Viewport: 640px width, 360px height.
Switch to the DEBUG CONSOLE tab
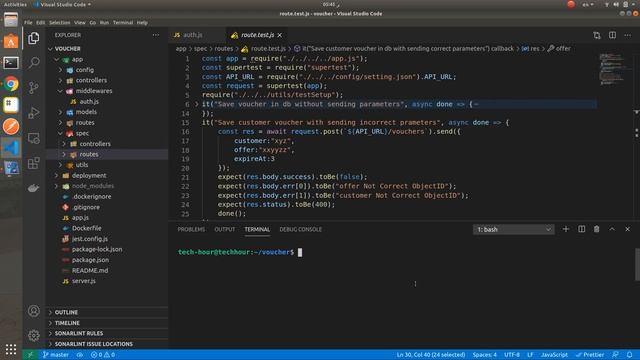coord(300,229)
